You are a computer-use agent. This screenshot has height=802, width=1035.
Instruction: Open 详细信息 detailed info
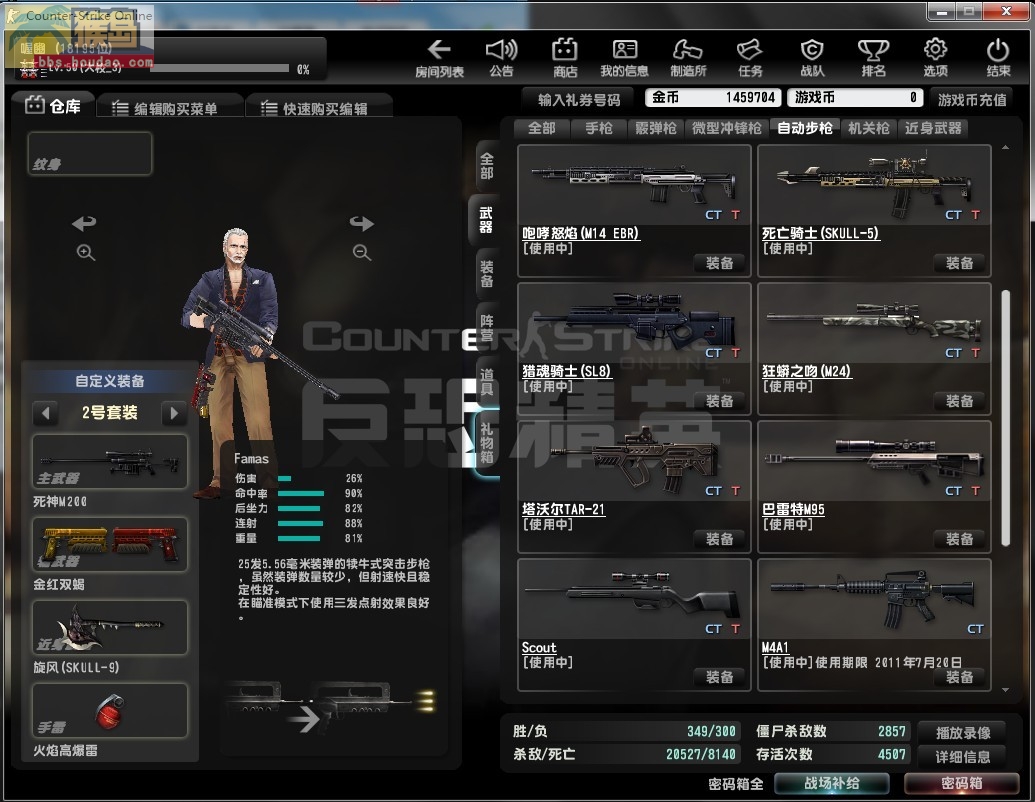click(962, 757)
